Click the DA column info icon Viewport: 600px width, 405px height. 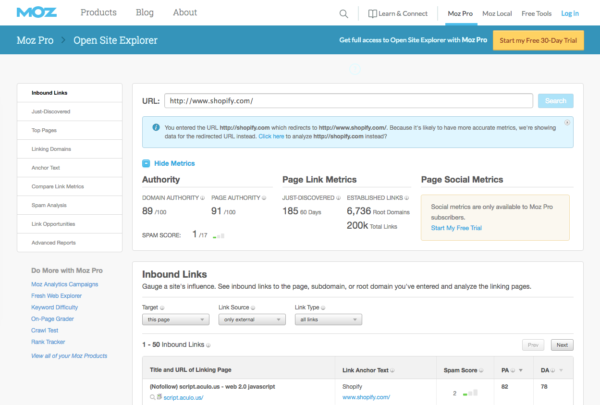pos(553,370)
